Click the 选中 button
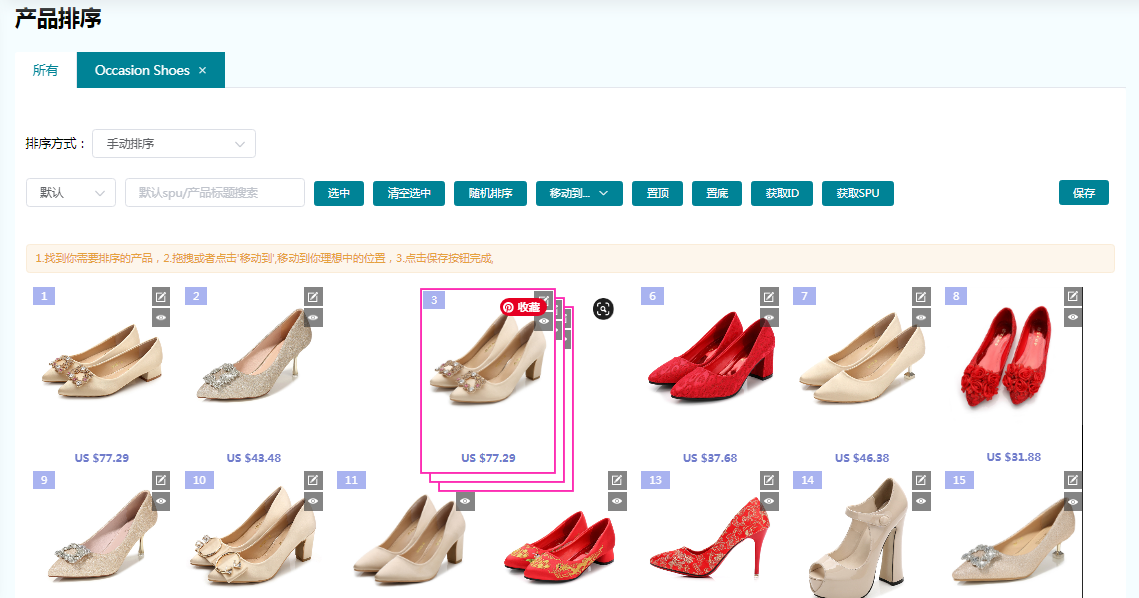 (339, 193)
